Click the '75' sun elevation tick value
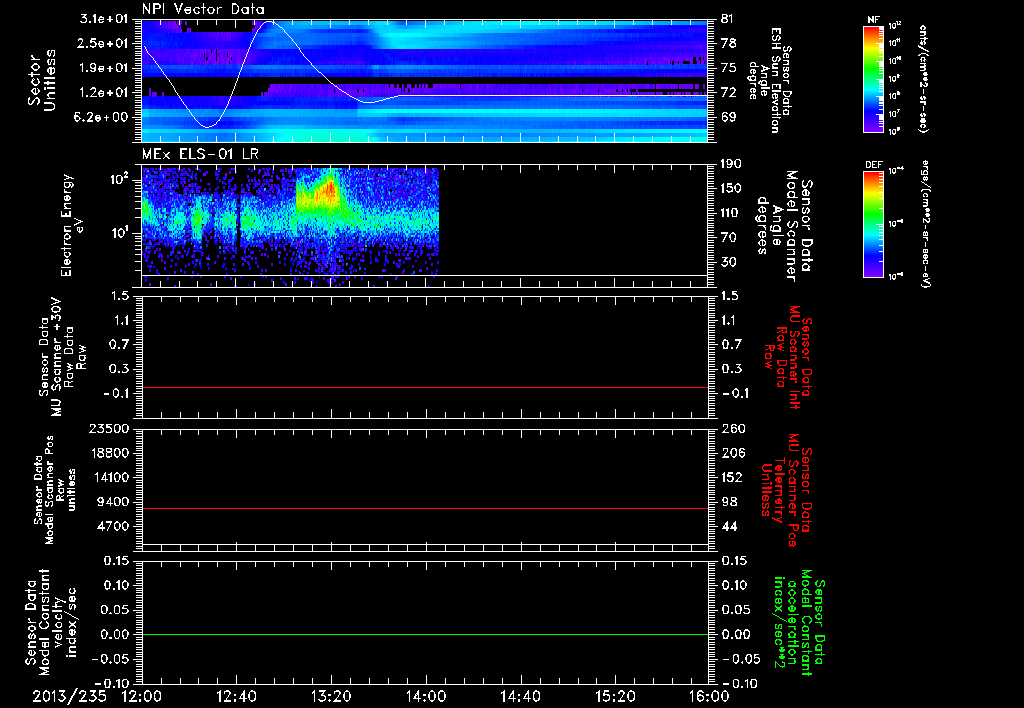This screenshot has width=1024, height=708. [x=728, y=68]
